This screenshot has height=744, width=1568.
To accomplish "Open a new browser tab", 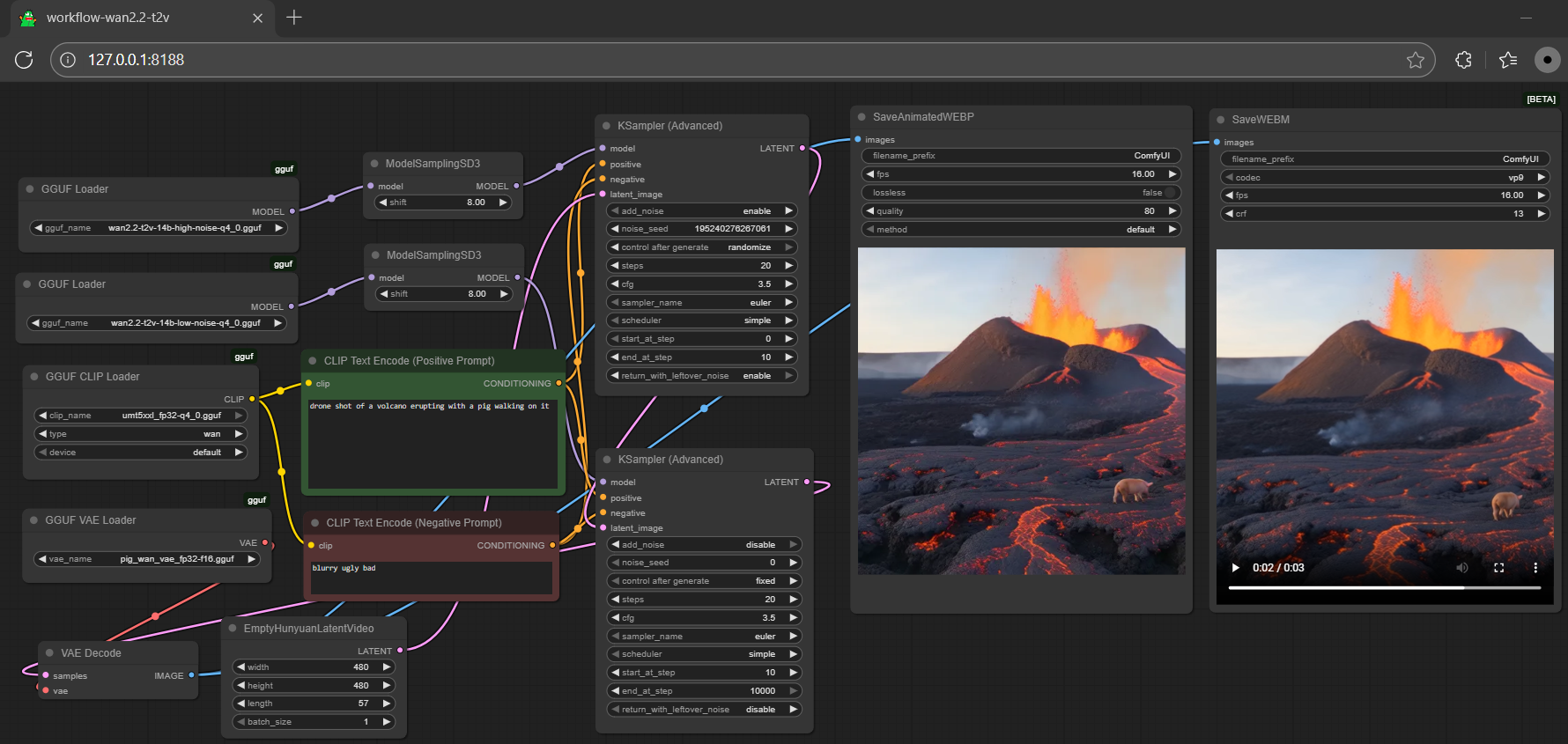I will pyautogui.click(x=294, y=18).
